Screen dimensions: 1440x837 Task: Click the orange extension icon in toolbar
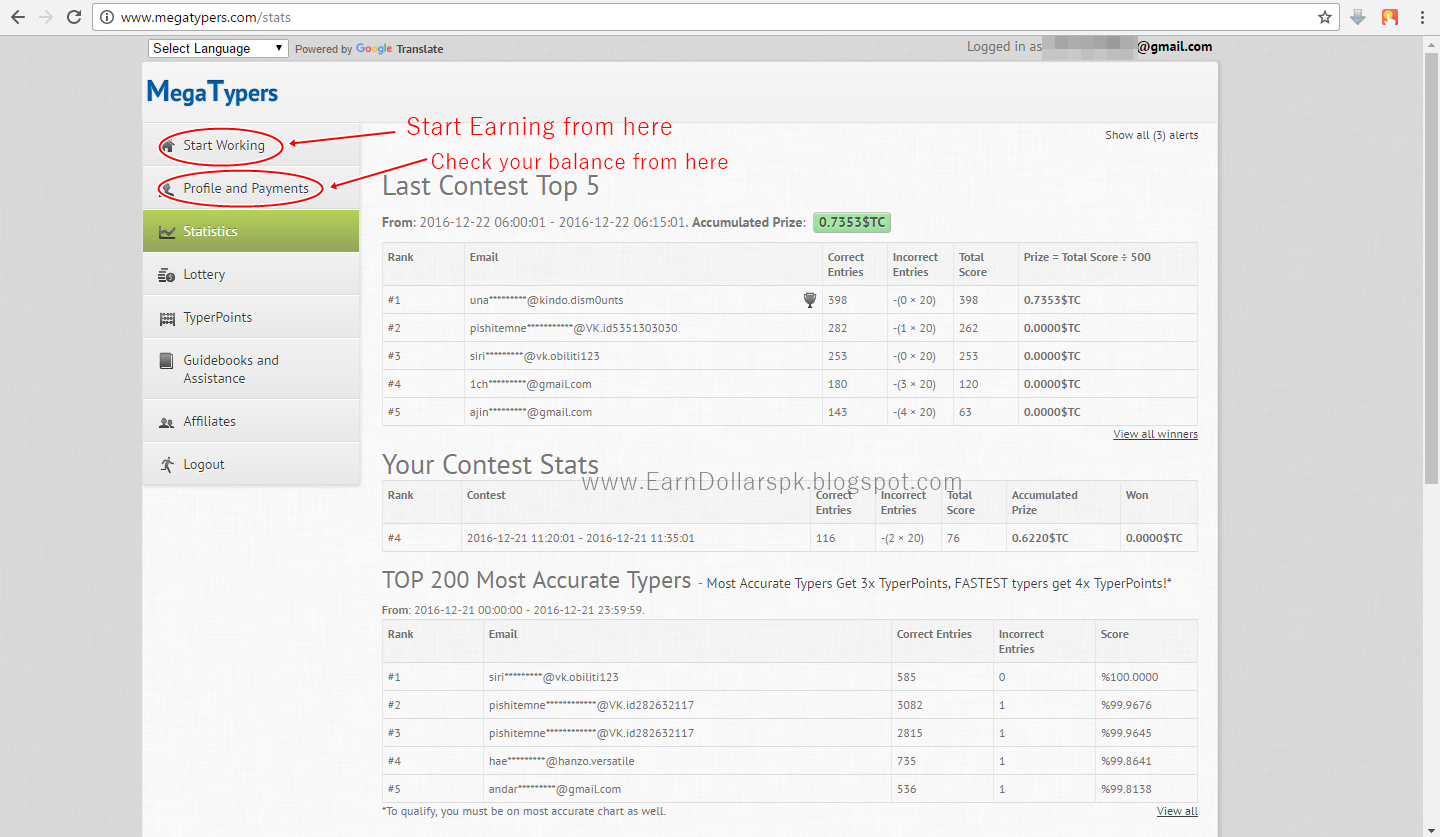(x=1389, y=17)
